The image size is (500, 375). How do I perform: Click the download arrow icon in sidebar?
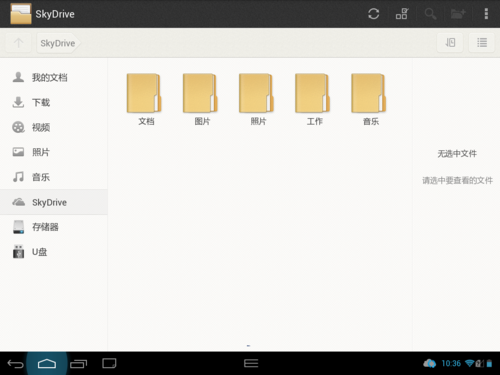[18, 102]
